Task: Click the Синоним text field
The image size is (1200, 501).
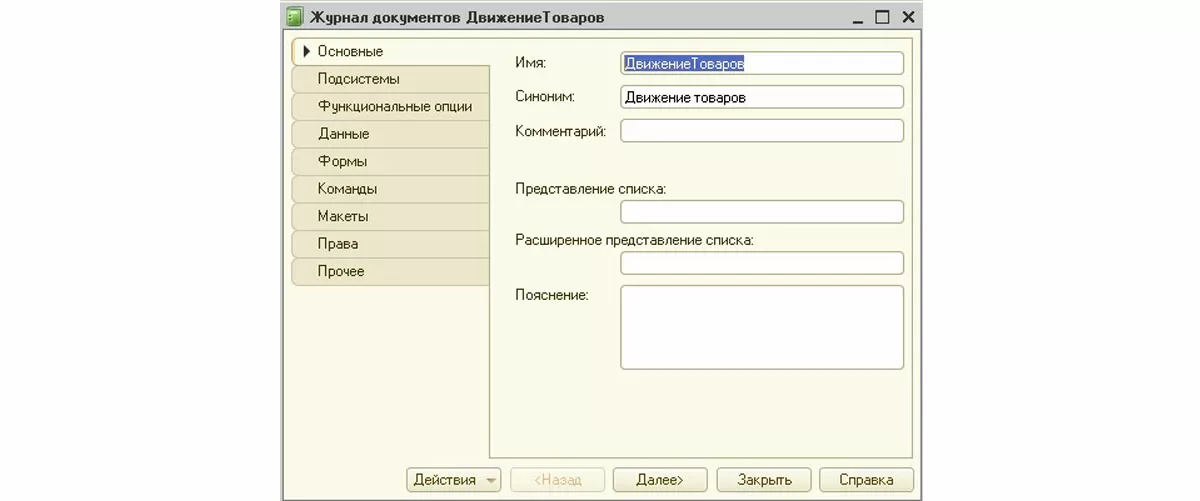Action: 761,97
